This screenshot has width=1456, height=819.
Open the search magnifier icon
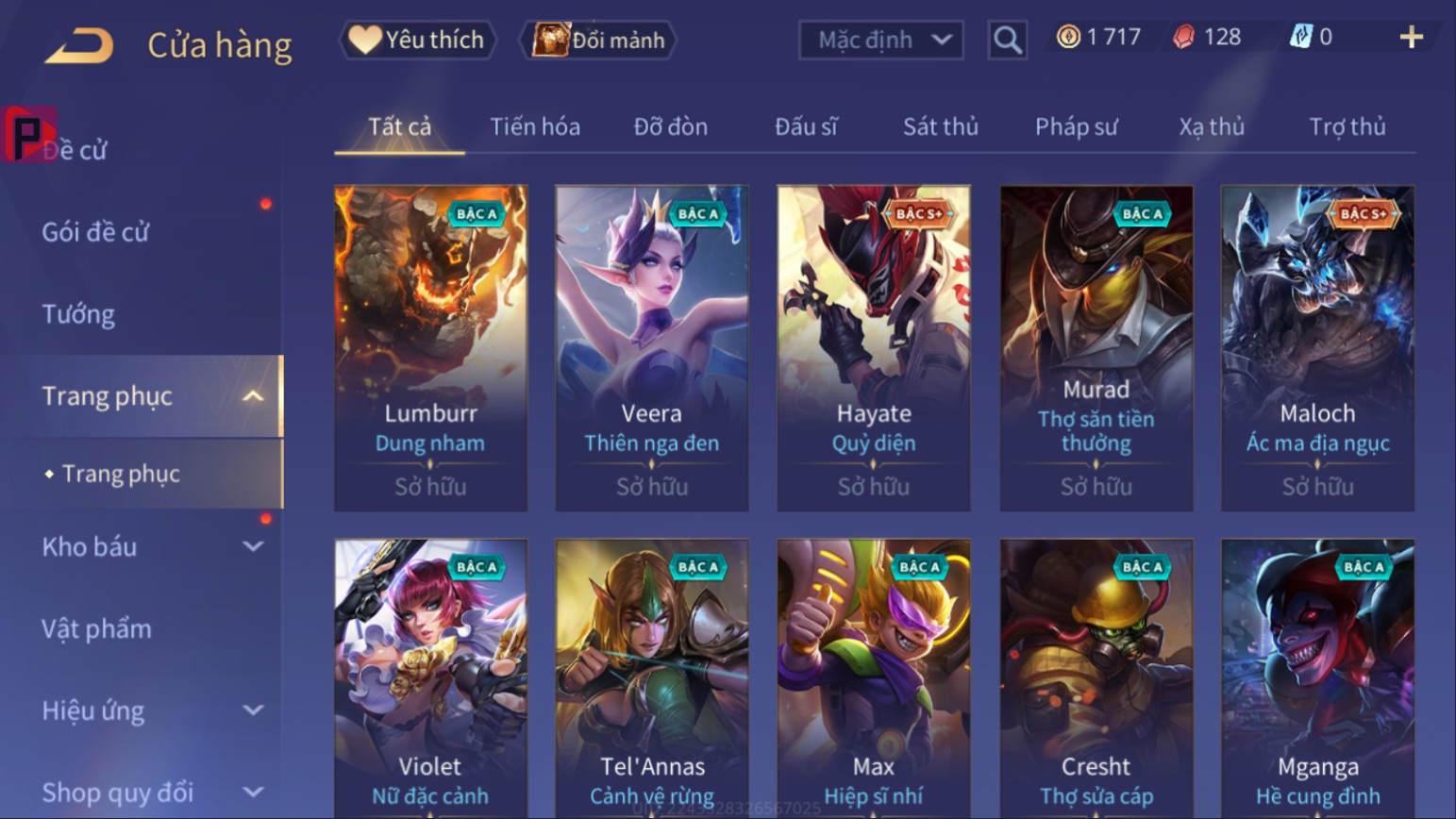point(1008,40)
